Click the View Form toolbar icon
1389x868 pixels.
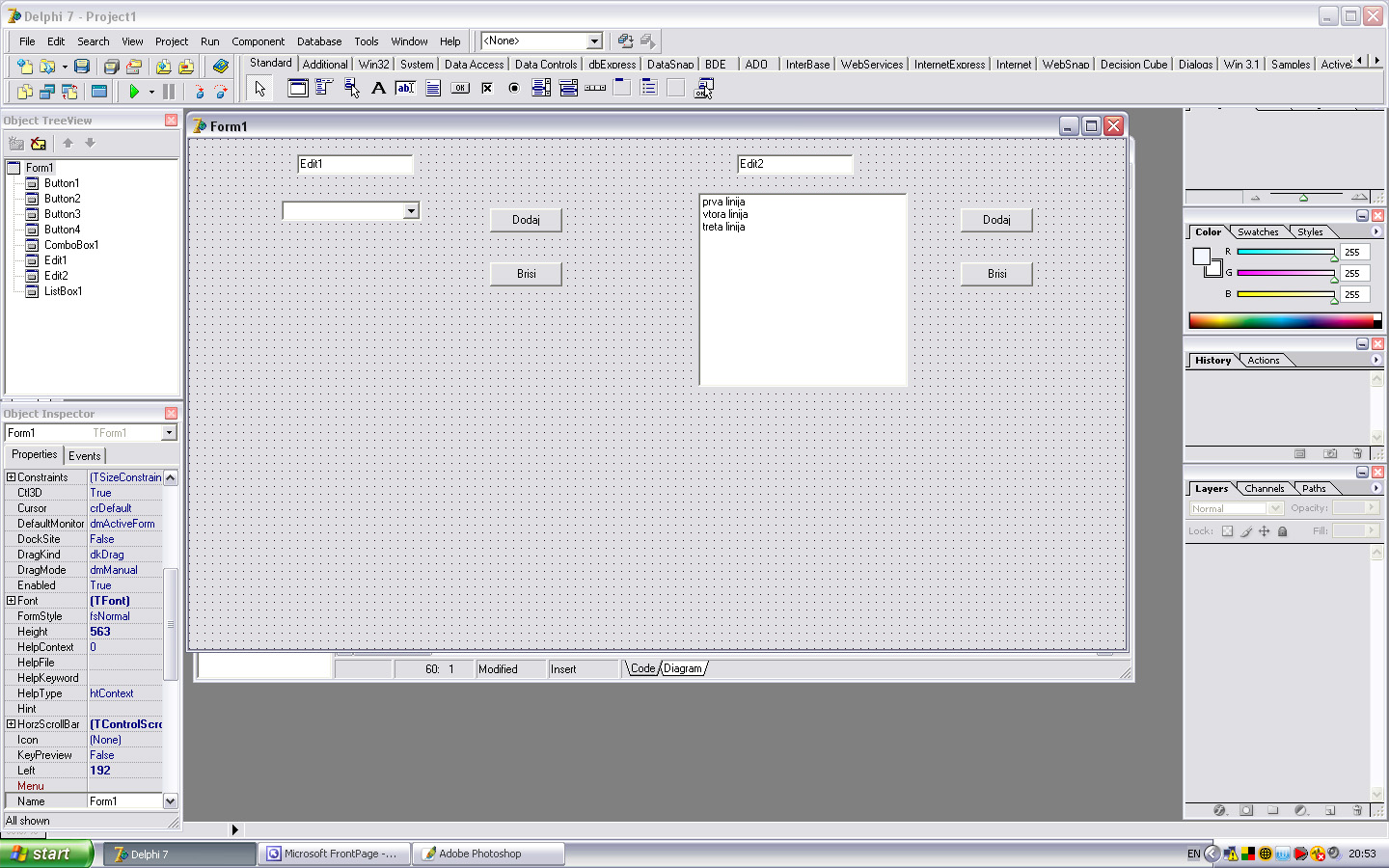click(x=46, y=92)
